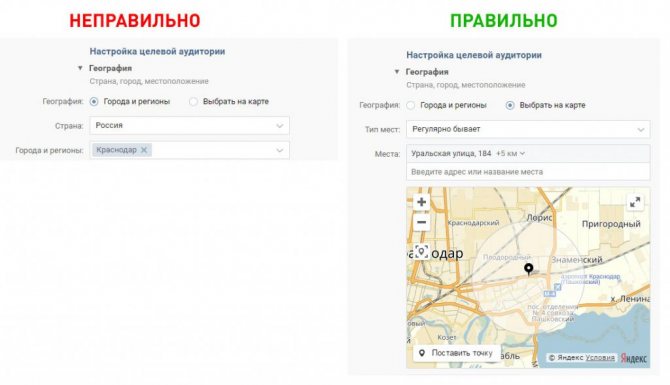The width and height of the screenshot is (670, 385).
Task: Open the Страна dropdown showing Россия
Action: (x=189, y=126)
